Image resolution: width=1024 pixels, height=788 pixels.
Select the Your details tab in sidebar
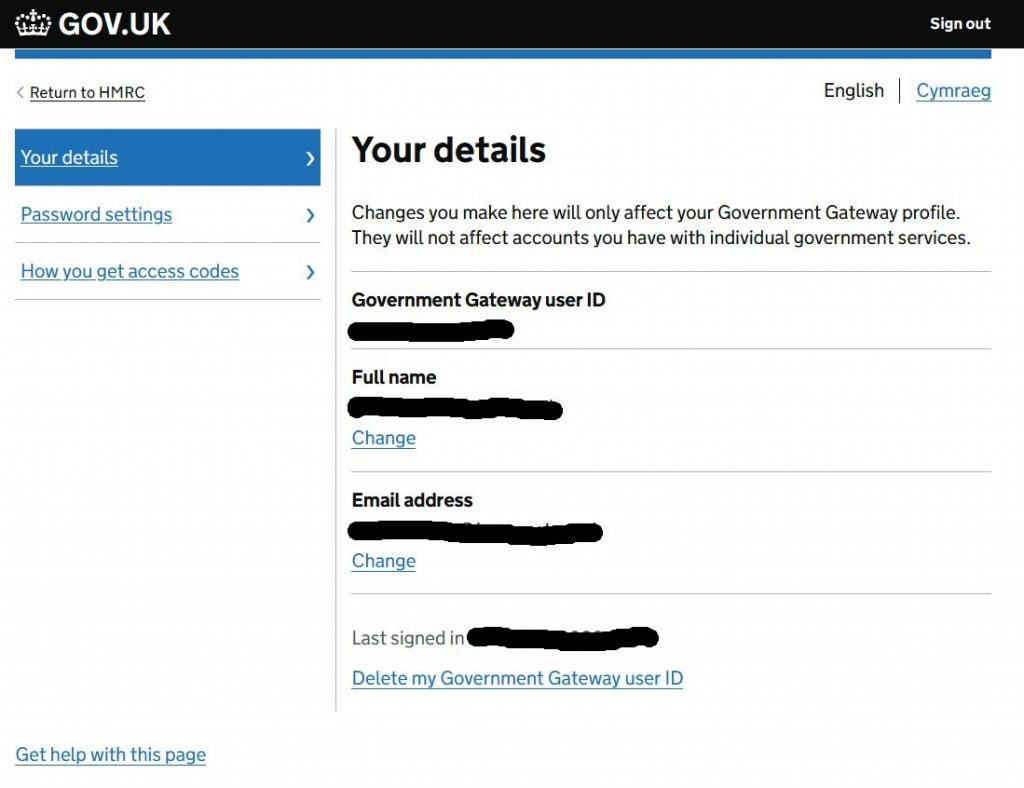coord(68,158)
